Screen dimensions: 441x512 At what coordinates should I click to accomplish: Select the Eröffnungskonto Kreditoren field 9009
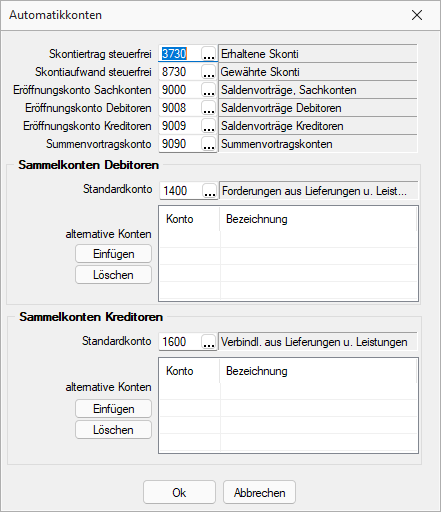180,126
